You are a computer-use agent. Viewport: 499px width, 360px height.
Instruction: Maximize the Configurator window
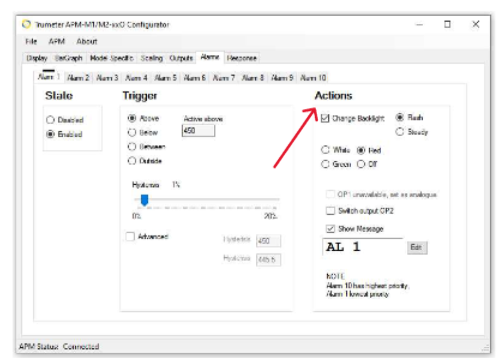447,24
